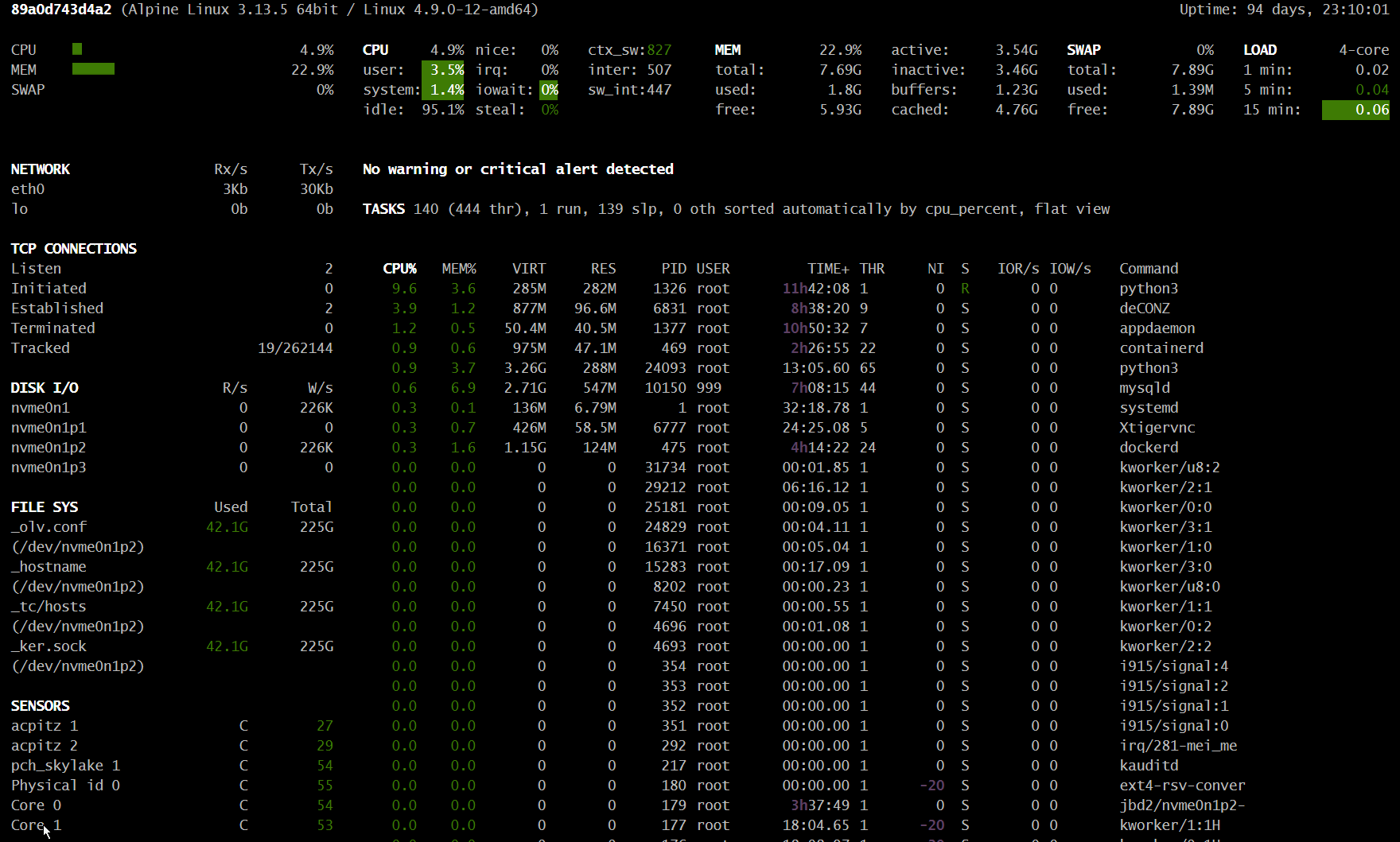Select the _hostname file system entry
Image resolution: width=1400 pixels, height=842 pixels.
point(172,567)
